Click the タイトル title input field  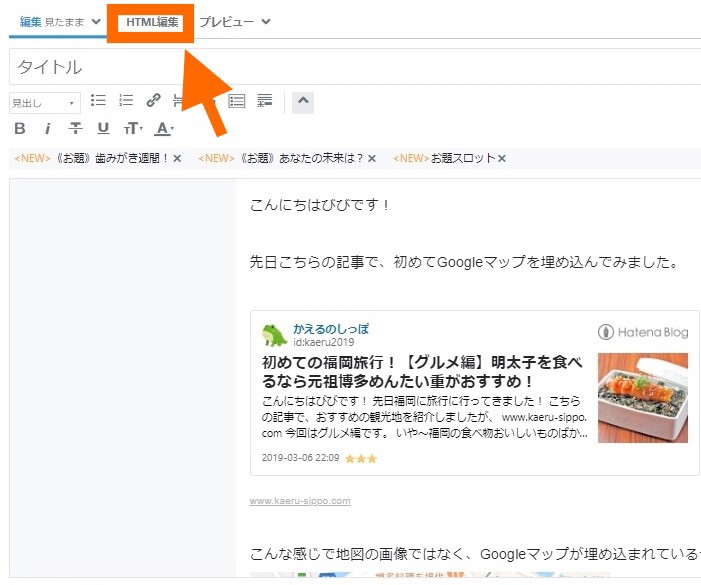click(x=355, y=67)
